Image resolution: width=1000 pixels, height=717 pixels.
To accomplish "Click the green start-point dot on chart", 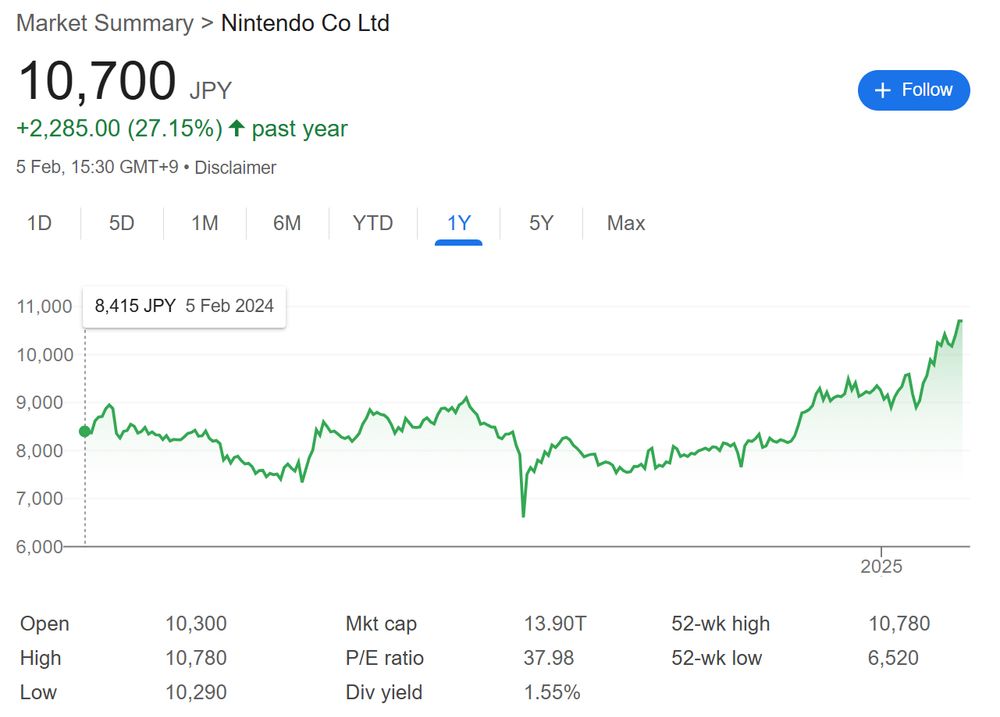I will 85,432.
